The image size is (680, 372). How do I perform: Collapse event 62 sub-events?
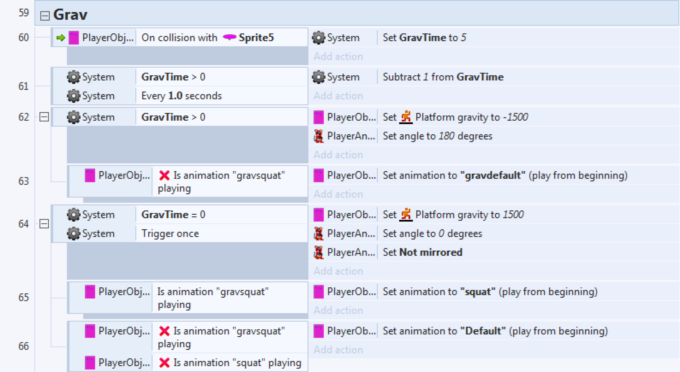[x=44, y=117]
